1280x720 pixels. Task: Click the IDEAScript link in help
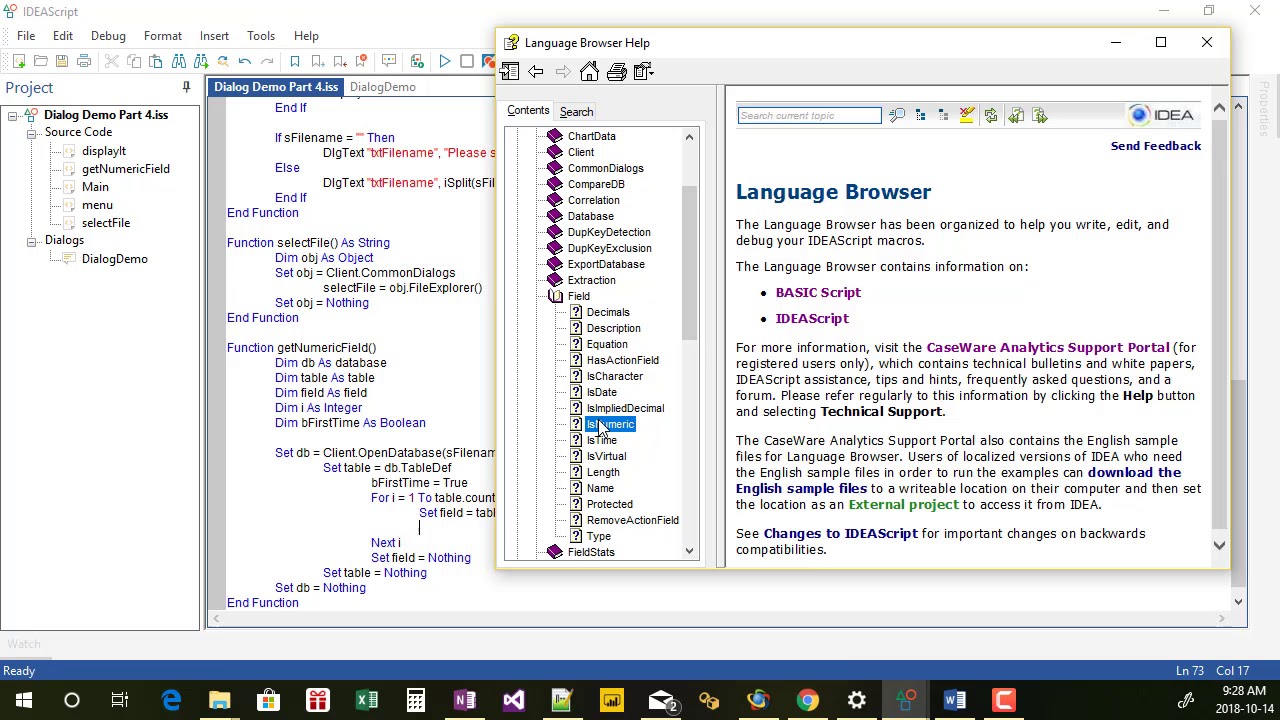coord(812,319)
